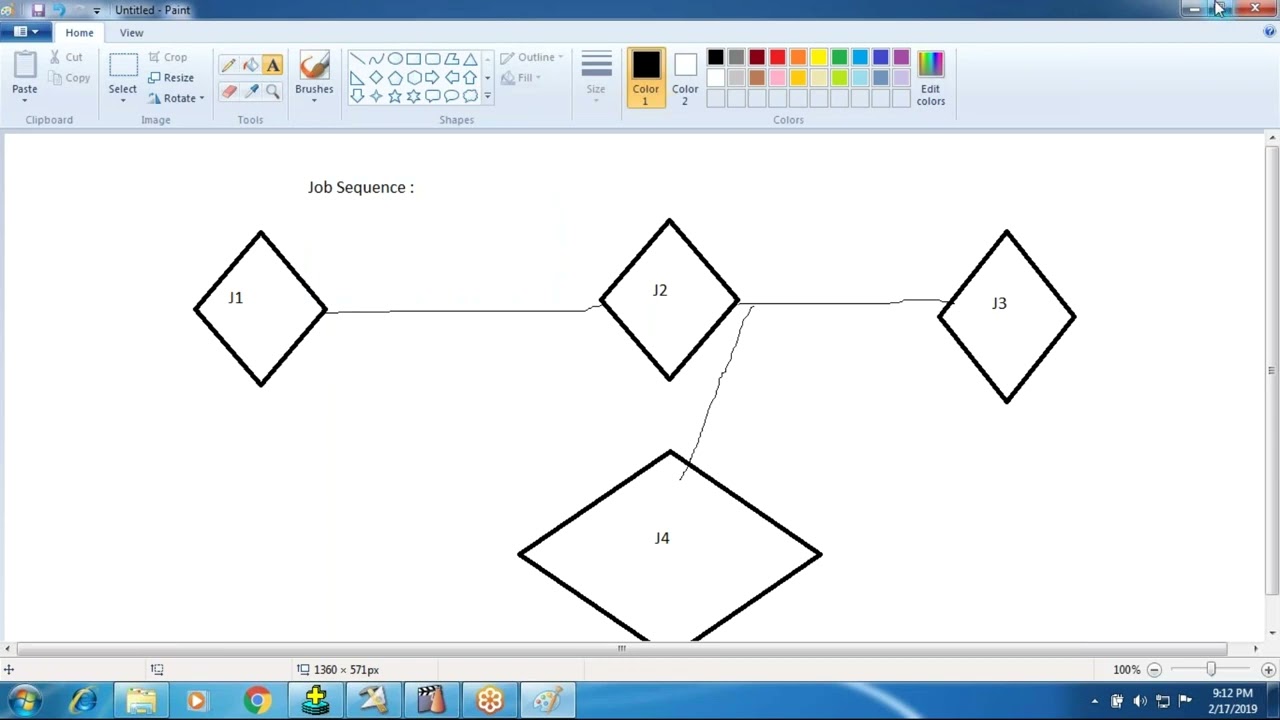Viewport: 1280px width, 720px height.
Task: Pick the red color swatch
Action: click(x=777, y=57)
